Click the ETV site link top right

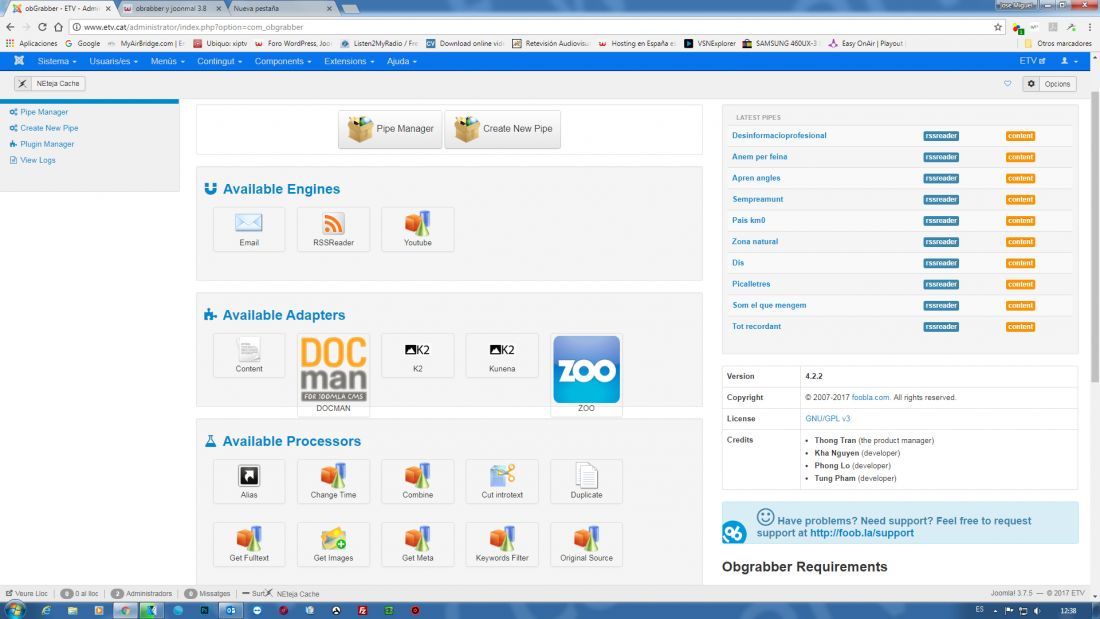click(x=1032, y=61)
